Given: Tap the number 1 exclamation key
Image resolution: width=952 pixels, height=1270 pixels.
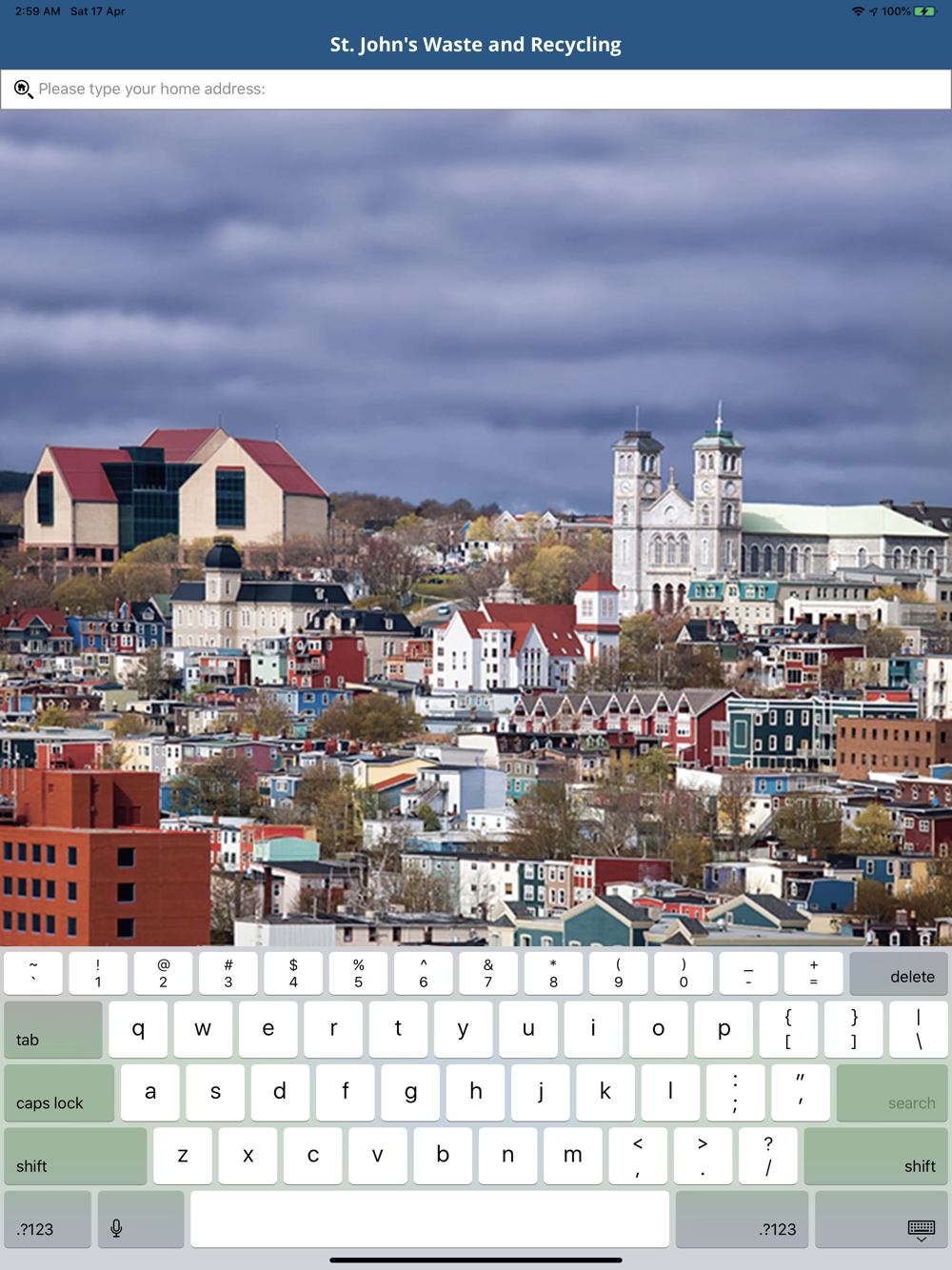Looking at the screenshot, I should click(x=98, y=973).
